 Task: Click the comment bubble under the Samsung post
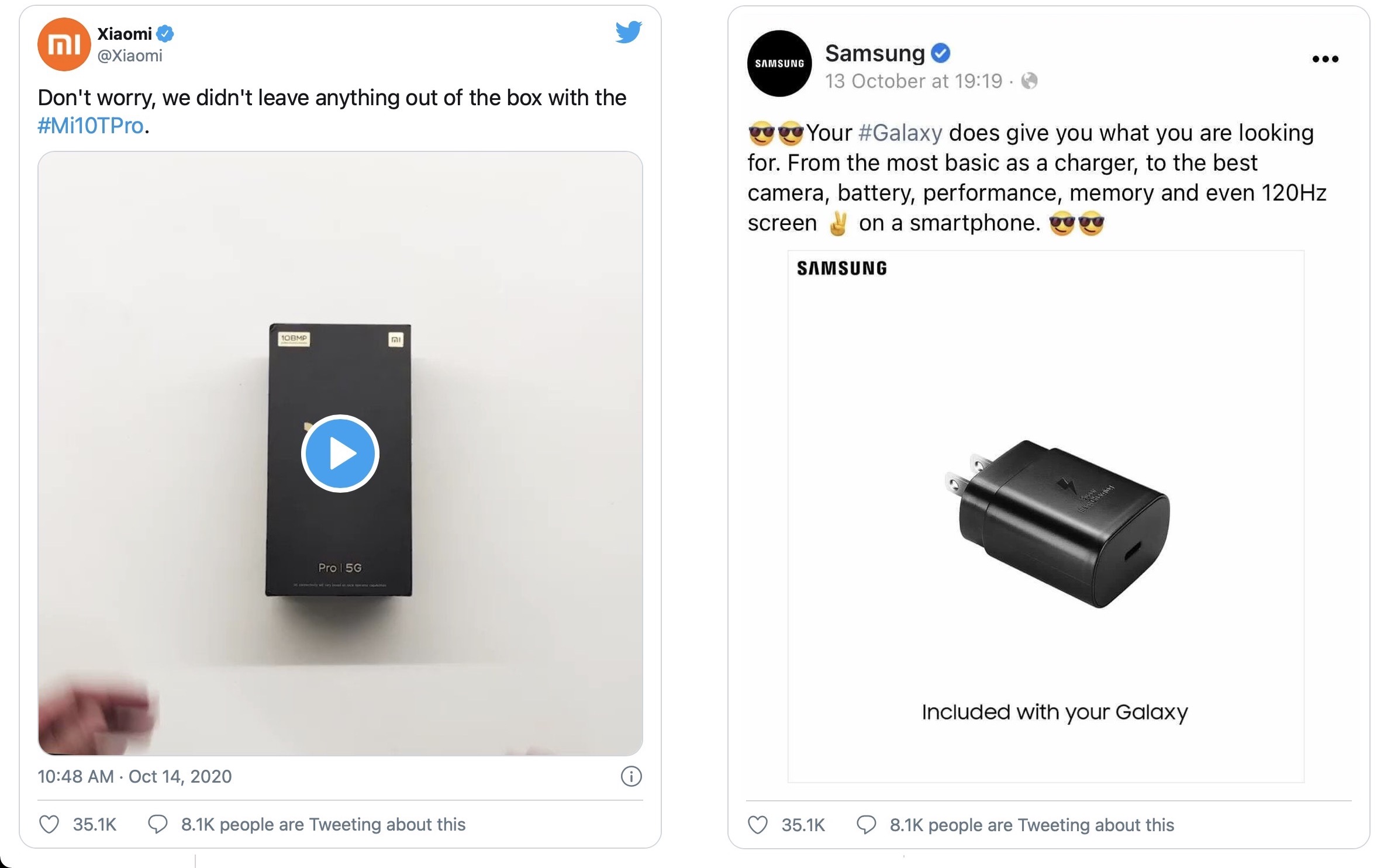click(x=867, y=824)
